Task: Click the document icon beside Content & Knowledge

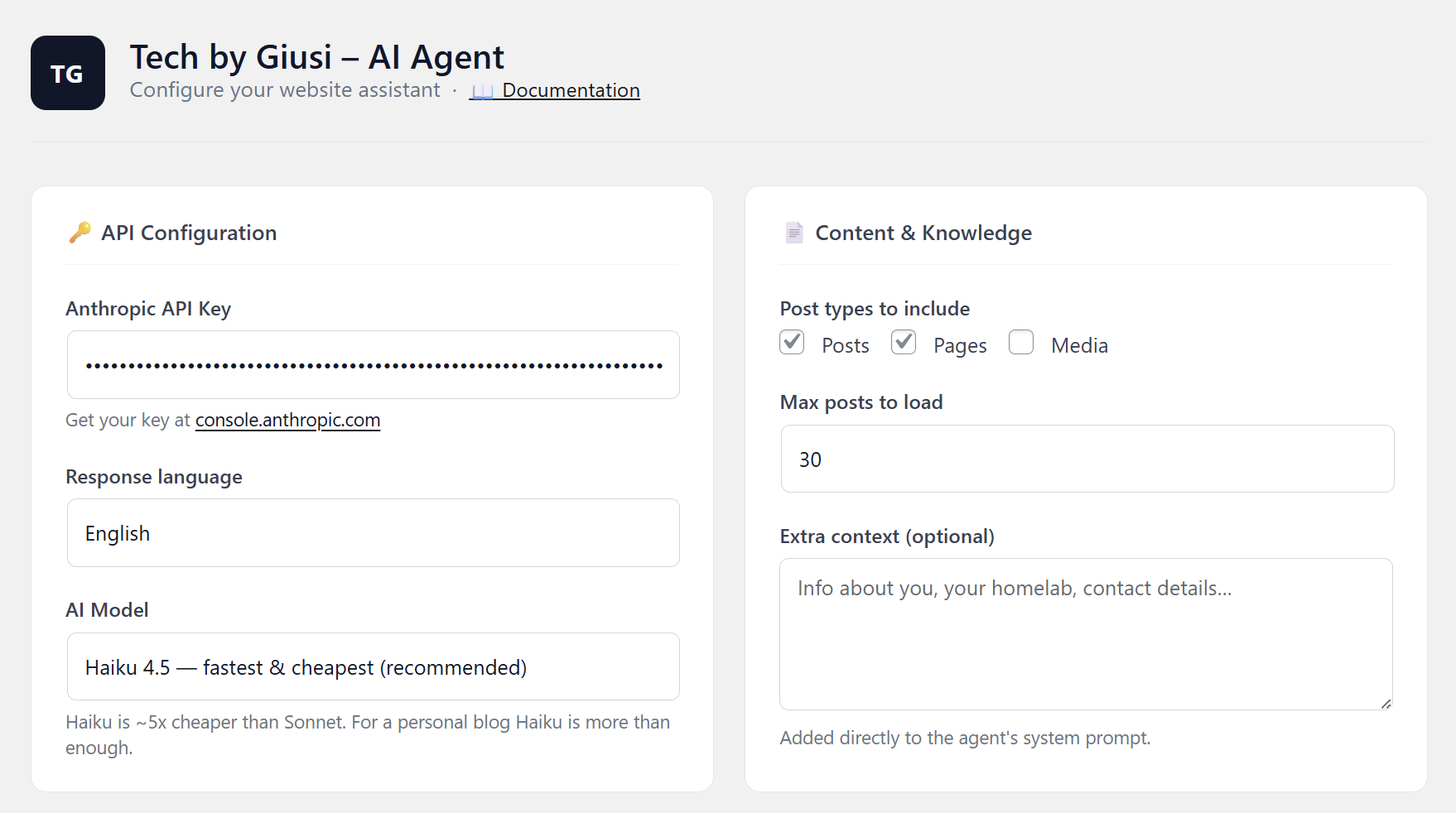Action: (794, 233)
